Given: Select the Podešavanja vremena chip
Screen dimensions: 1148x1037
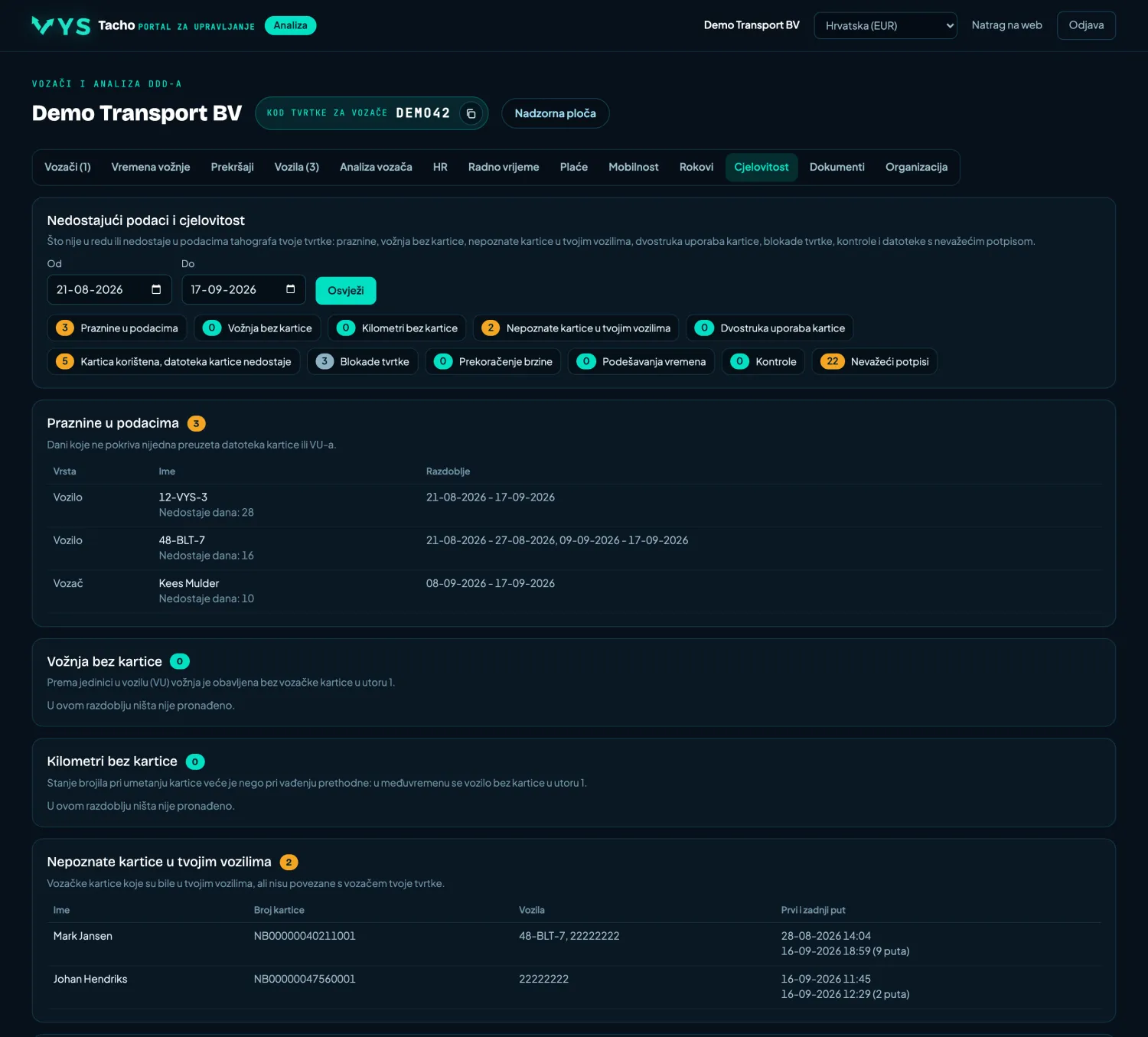Looking at the screenshot, I should coord(641,362).
